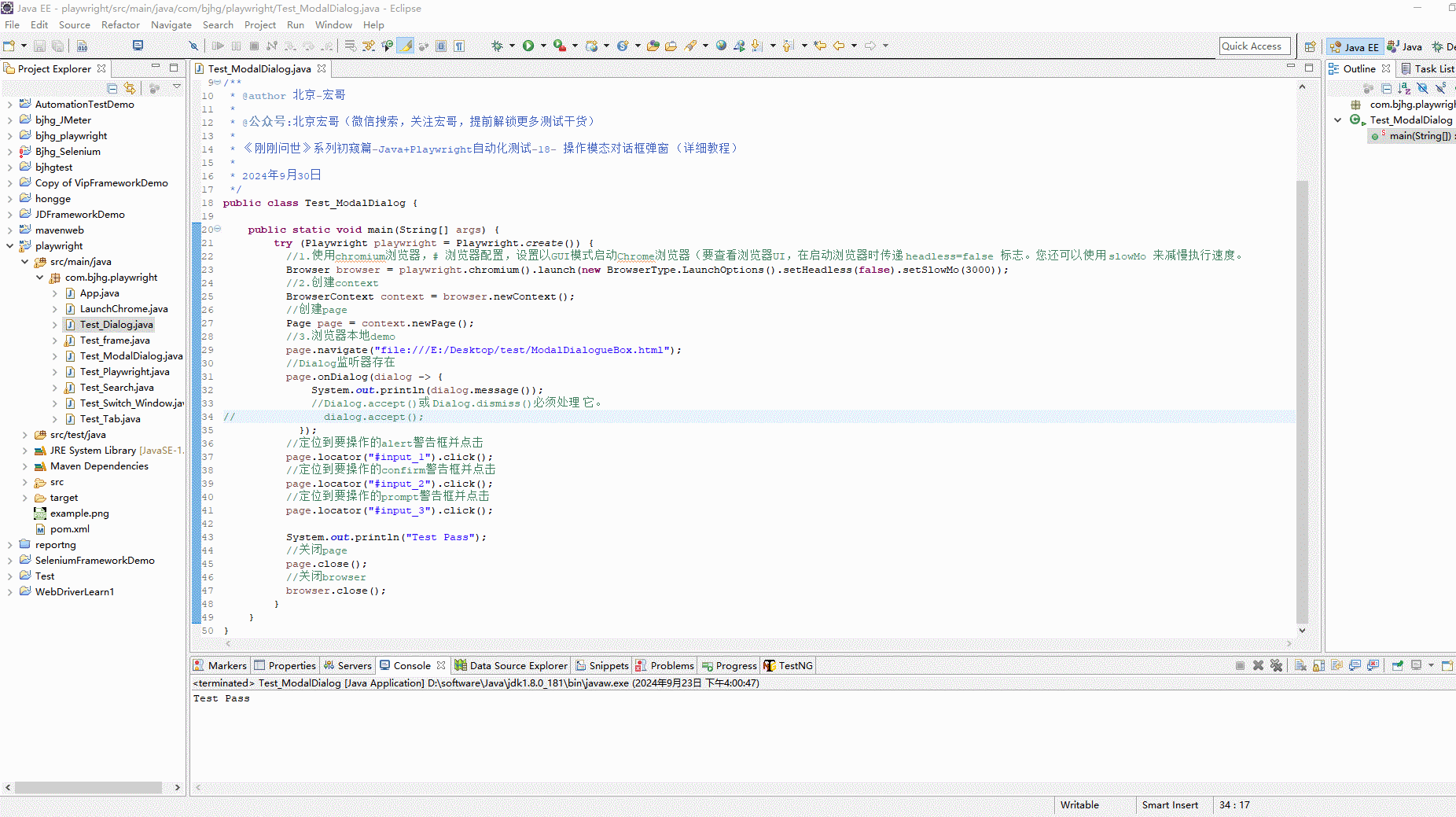
Task: Click the Save All toolbar icon
Action: click(57, 46)
